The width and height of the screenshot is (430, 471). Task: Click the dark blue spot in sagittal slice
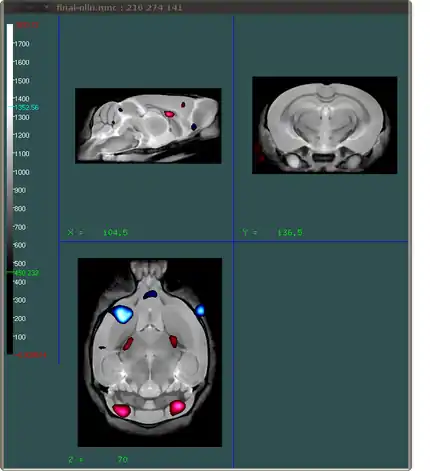point(194,126)
